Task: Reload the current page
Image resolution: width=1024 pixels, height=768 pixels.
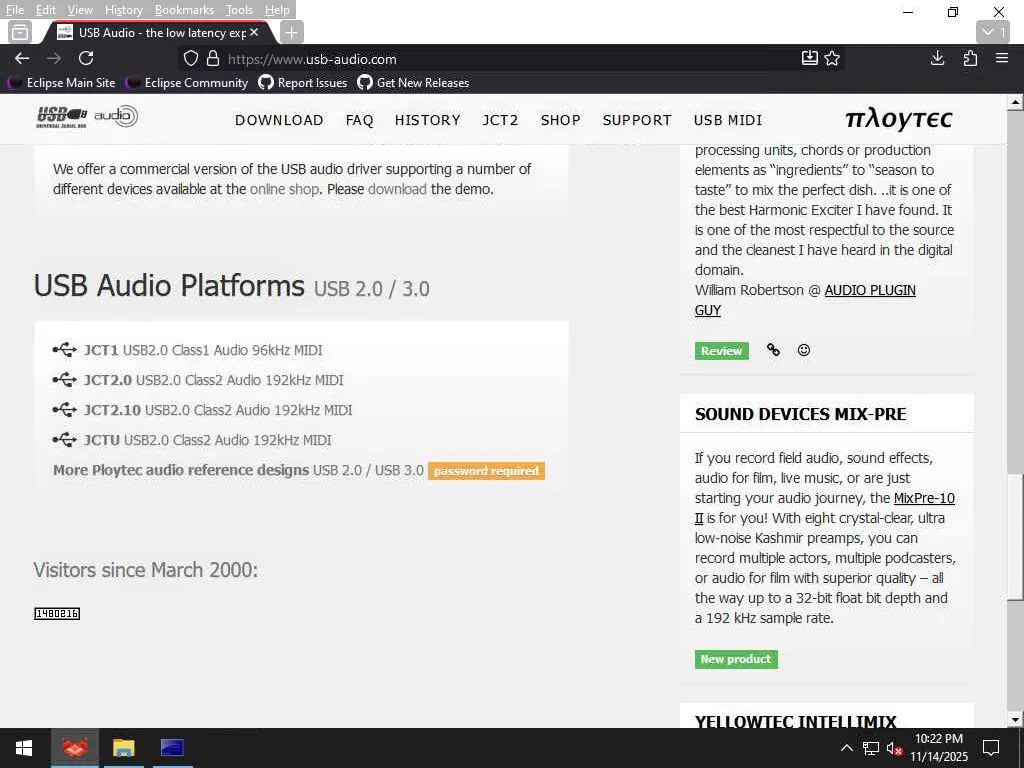Action: [86, 59]
